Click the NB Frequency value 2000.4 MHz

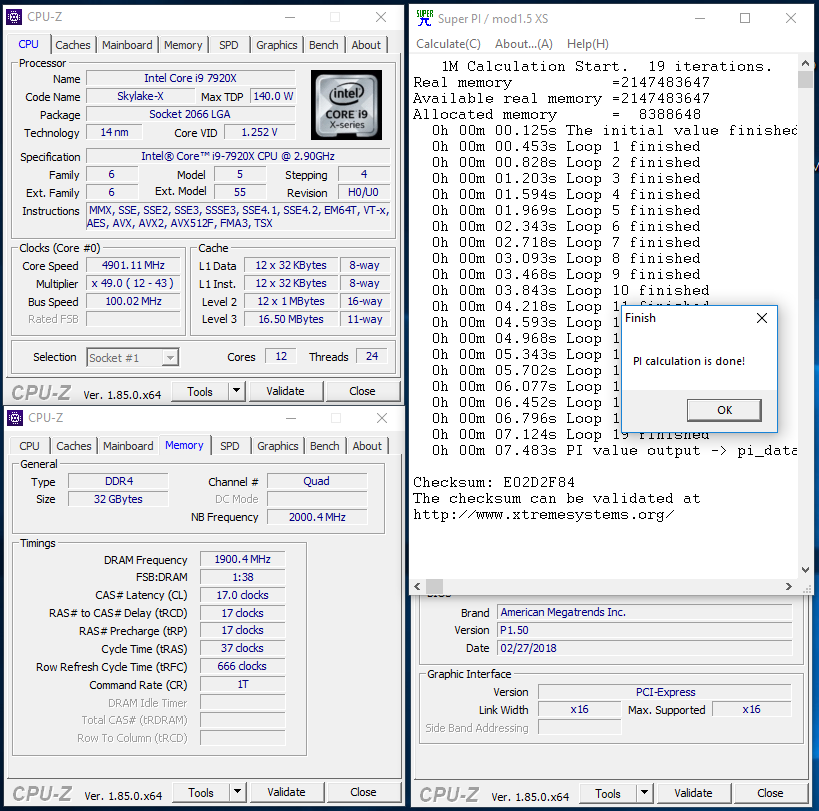317,517
